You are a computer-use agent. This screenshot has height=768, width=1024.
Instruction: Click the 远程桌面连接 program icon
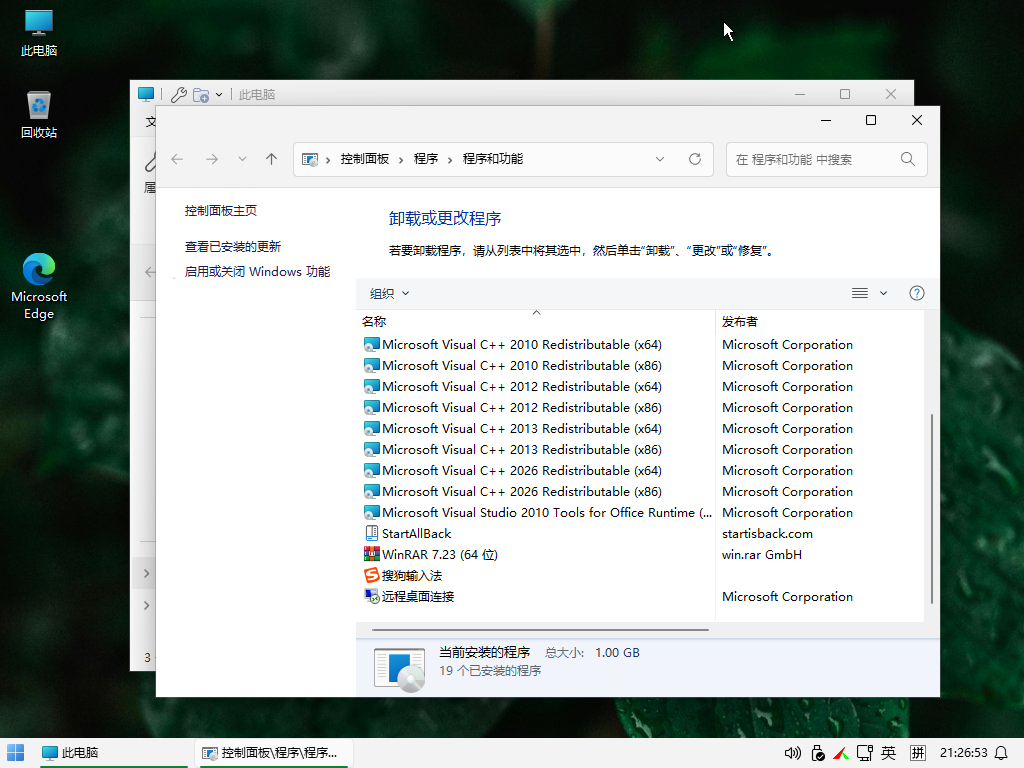[372, 596]
